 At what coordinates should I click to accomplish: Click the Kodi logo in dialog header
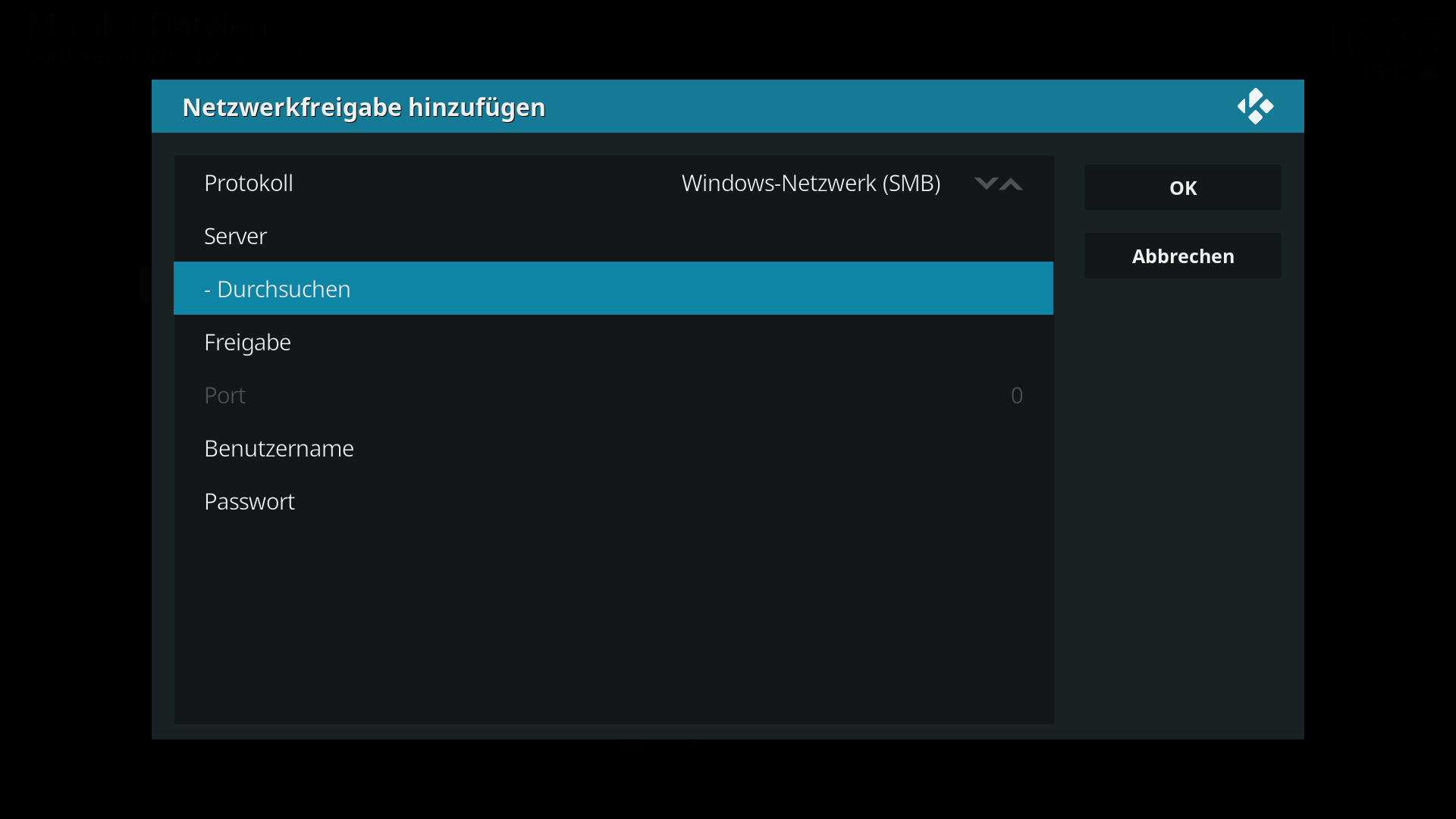[x=1255, y=107]
